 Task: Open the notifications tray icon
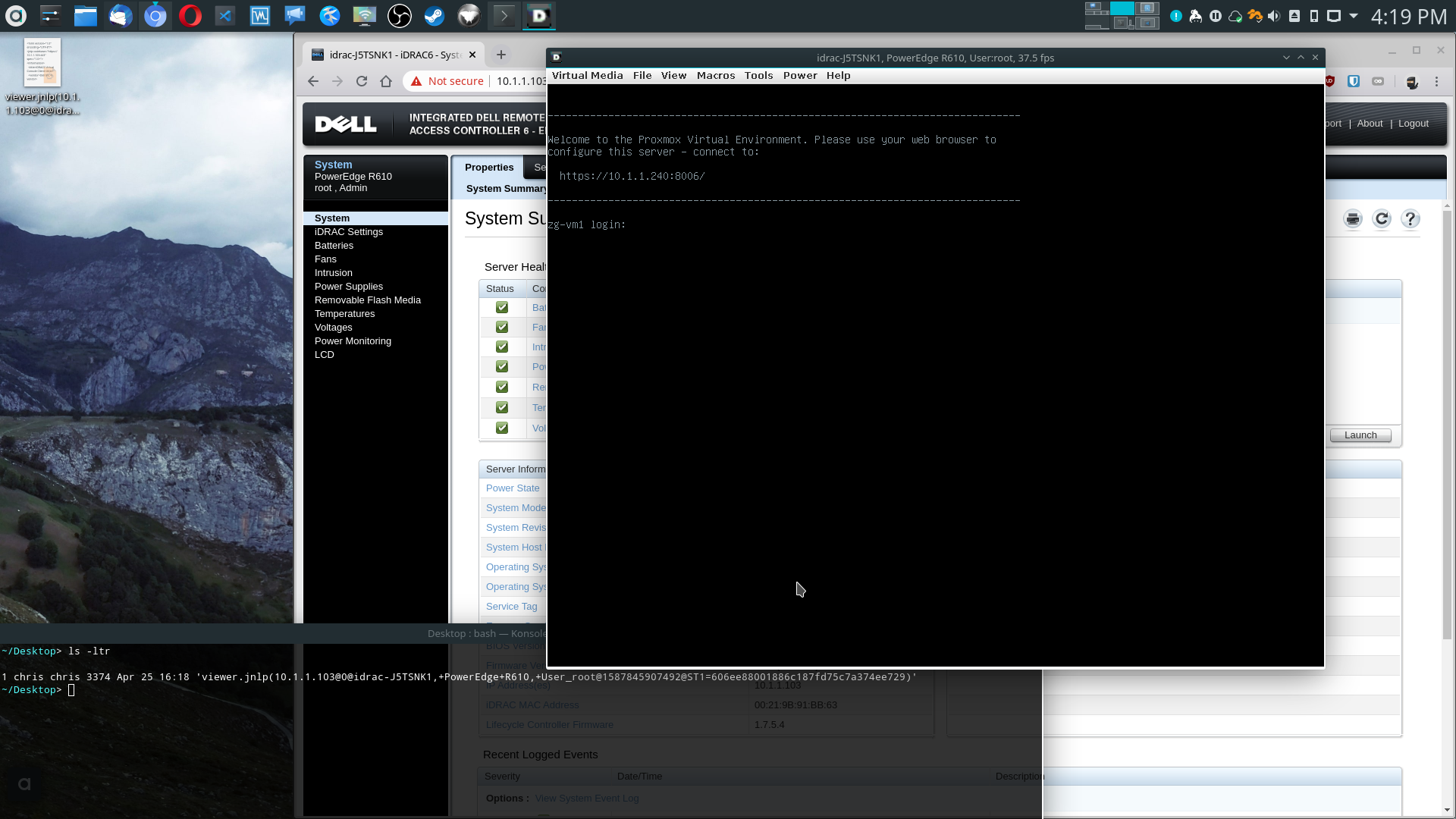coord(1176,16)
